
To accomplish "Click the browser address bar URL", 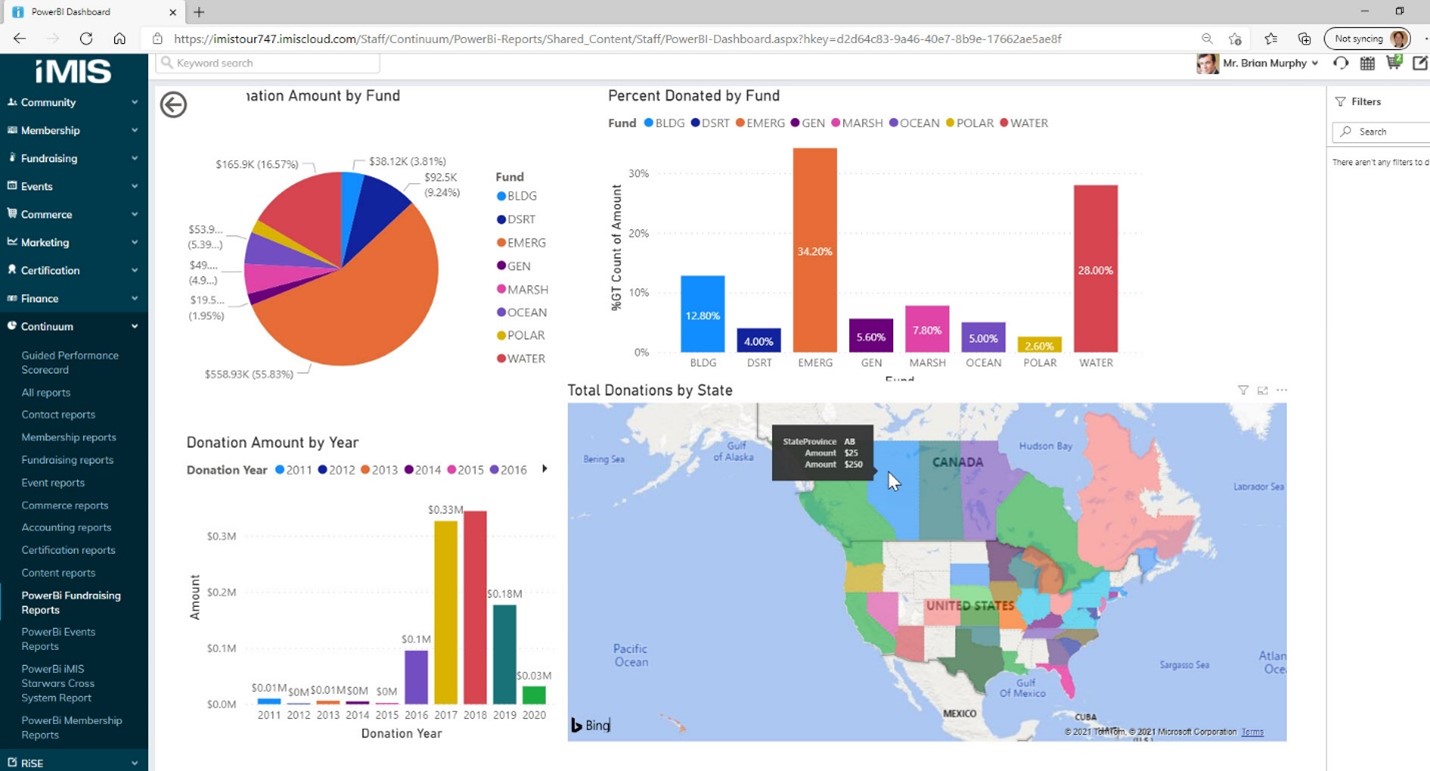I will point(617,39).
